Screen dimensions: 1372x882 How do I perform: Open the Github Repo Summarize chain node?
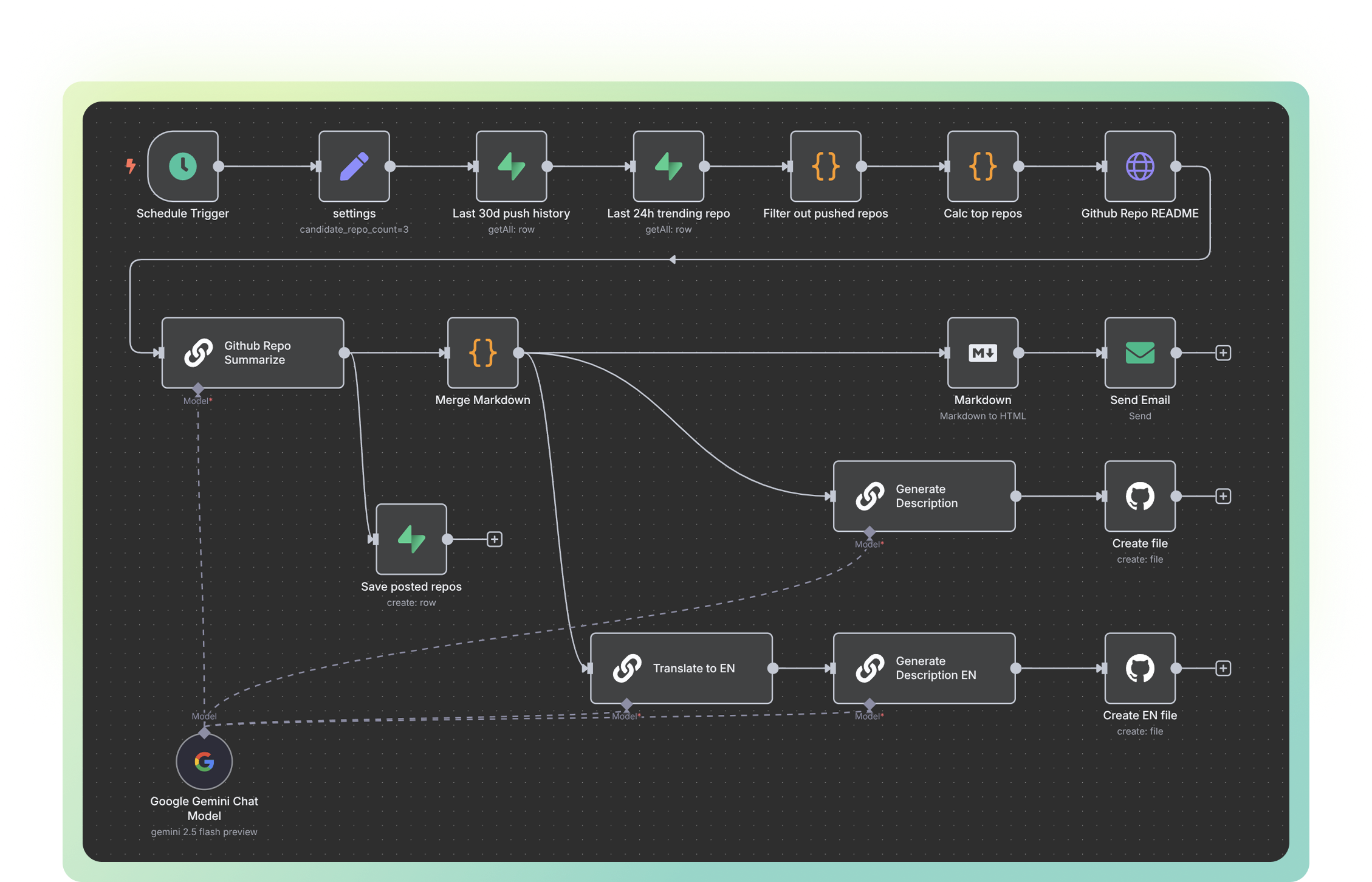coord(252,353)
